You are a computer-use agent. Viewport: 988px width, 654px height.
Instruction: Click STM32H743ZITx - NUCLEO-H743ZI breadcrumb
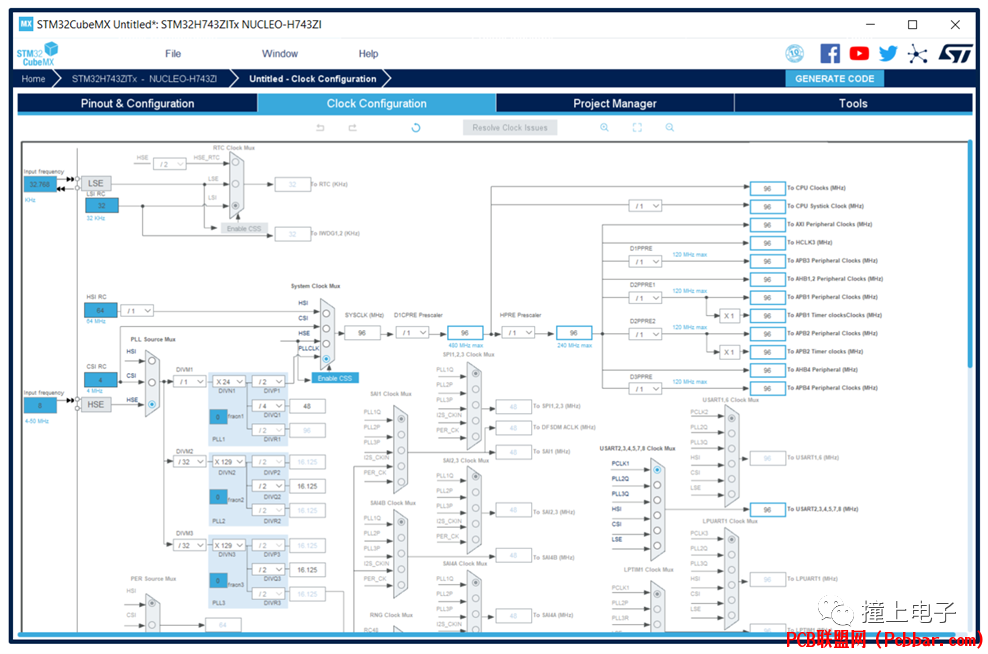click(x=144, y=79)
